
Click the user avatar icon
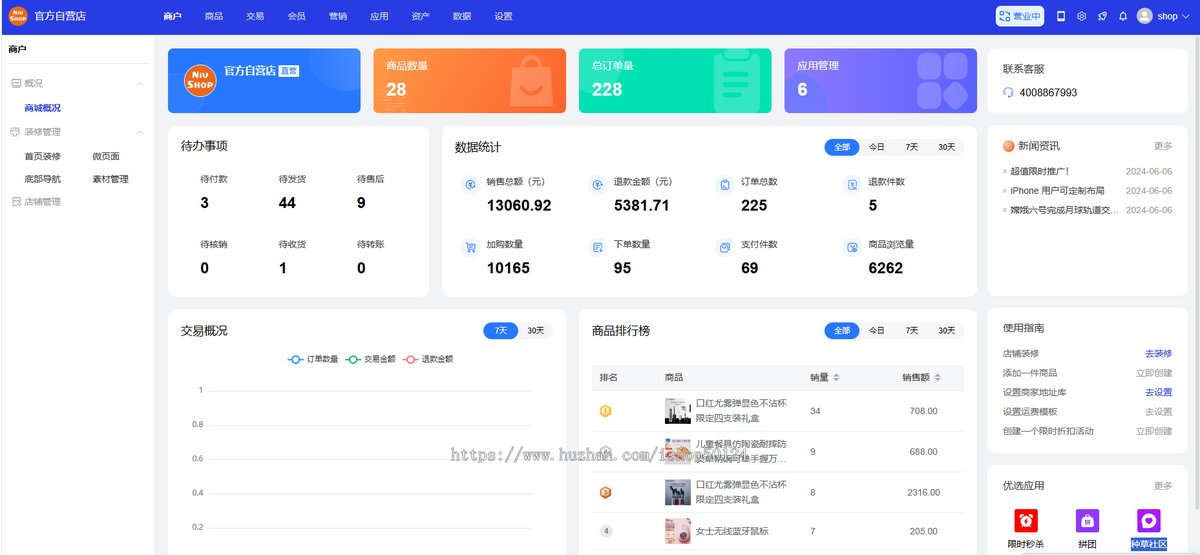tap(1145, 16)
